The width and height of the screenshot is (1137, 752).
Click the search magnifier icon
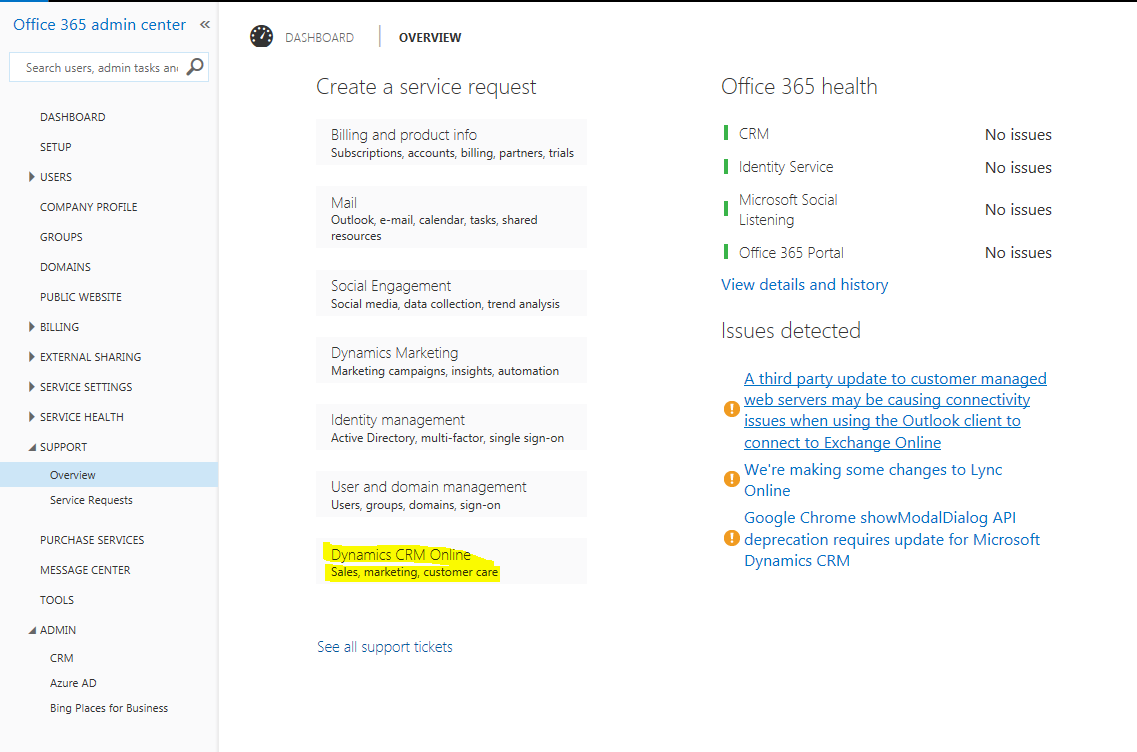(195, 67)
